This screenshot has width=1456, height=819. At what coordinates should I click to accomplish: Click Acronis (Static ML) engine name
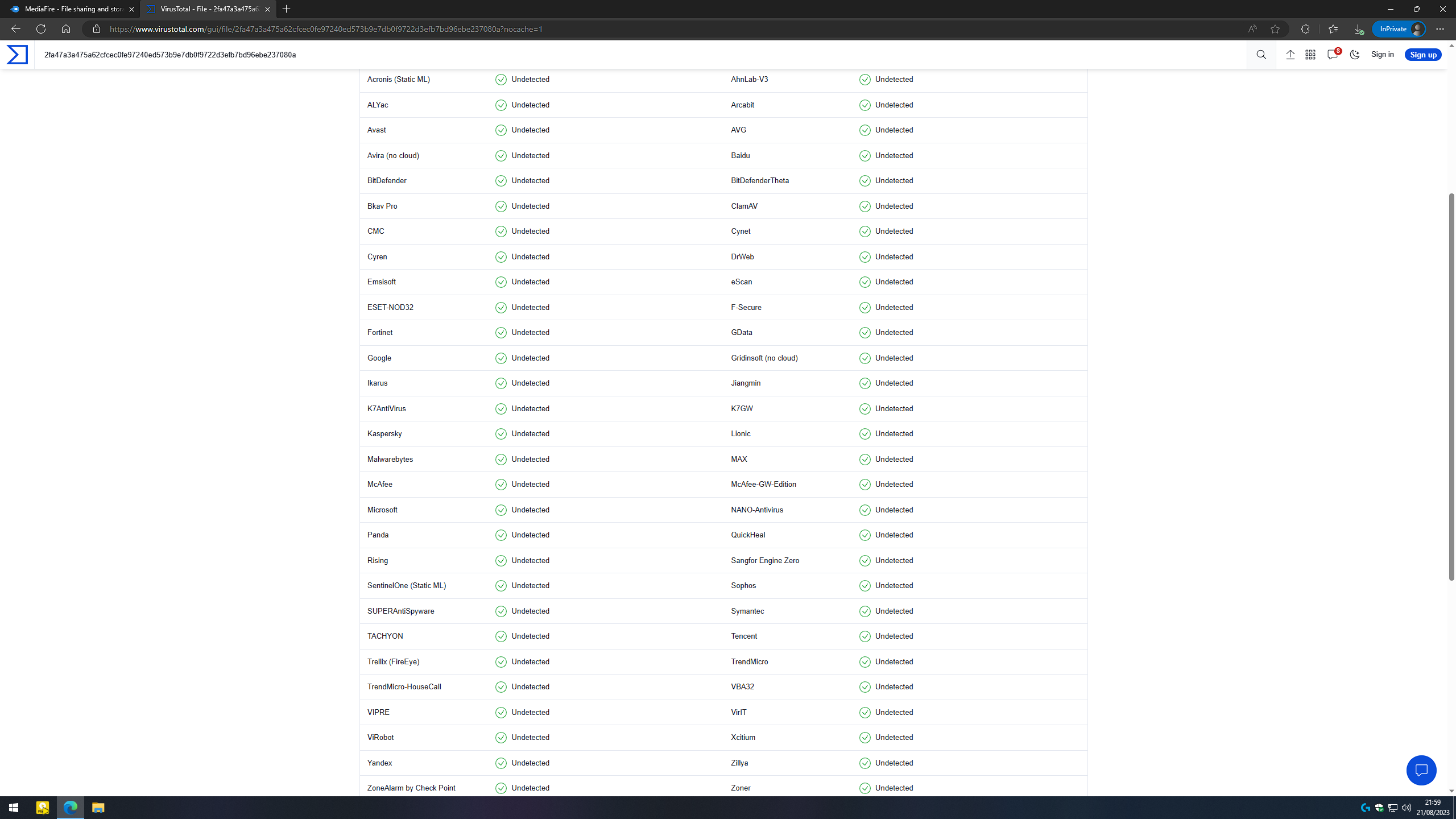[399, 79]
